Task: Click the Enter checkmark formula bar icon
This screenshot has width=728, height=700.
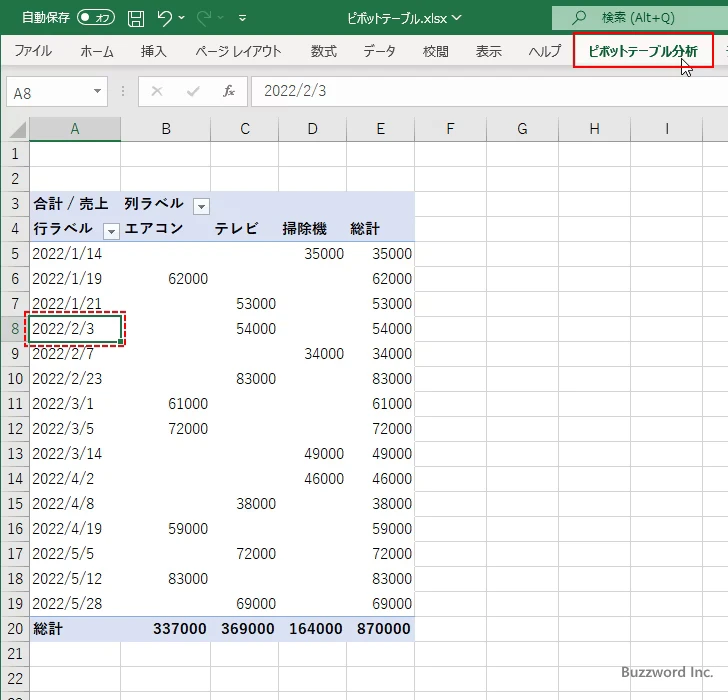Action: (x=193, y=91)
